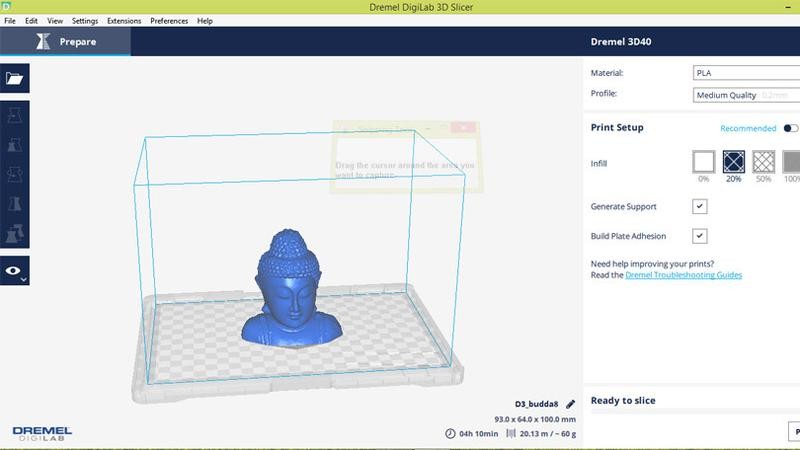Uncheck the Build Plate Adhesion checkbox
Viewport: 800px width, 450px height.
pos(700,236)
